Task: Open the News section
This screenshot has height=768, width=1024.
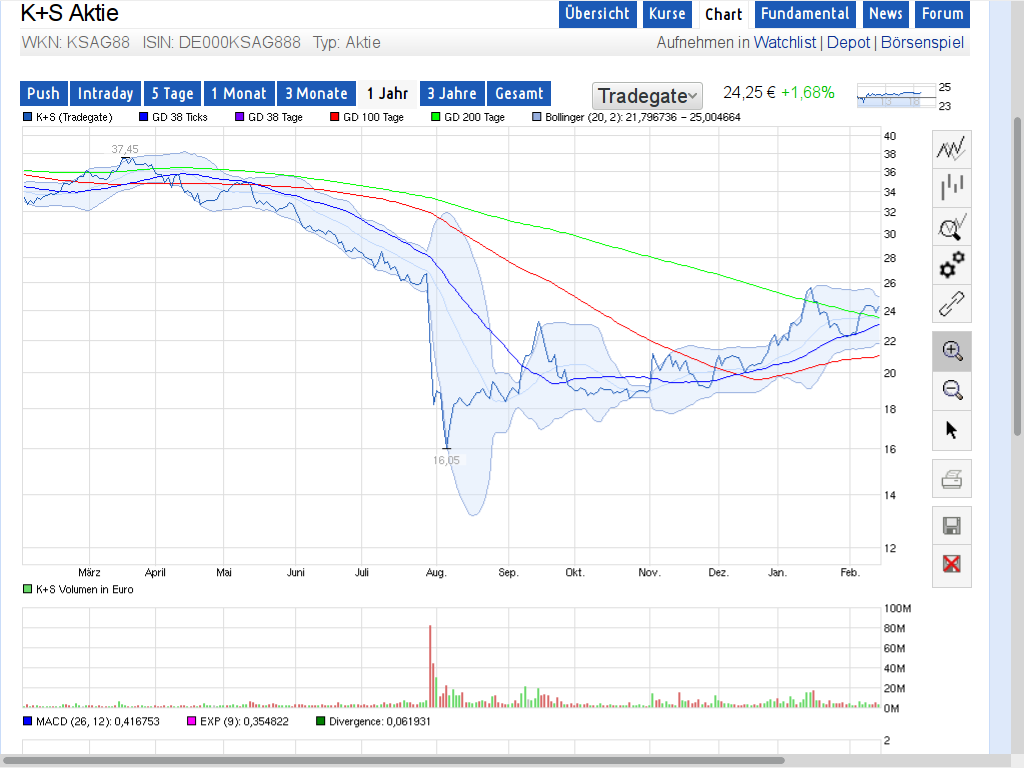Action: [x=885, y=13]
